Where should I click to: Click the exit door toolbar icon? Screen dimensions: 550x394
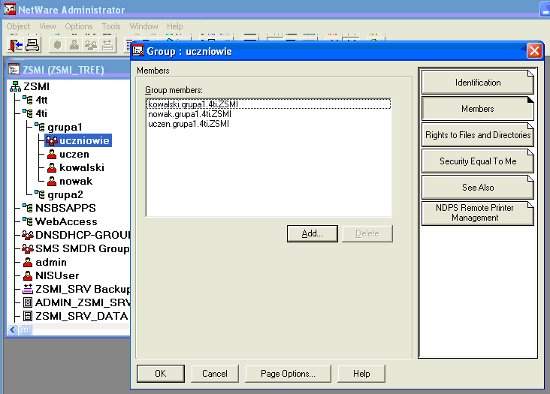coord(15,46)
